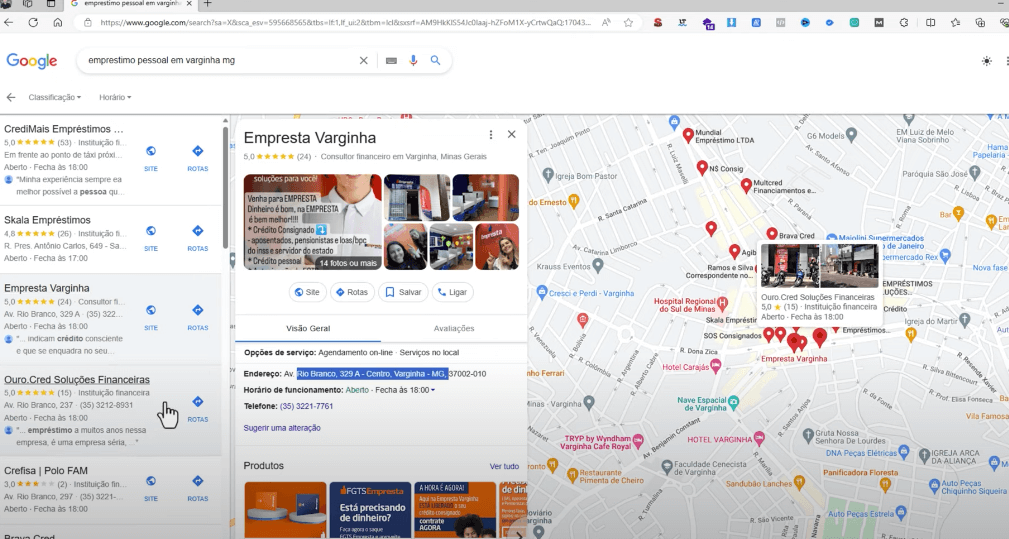Open the on-screen keyboard icon in search box

[391, 60]
